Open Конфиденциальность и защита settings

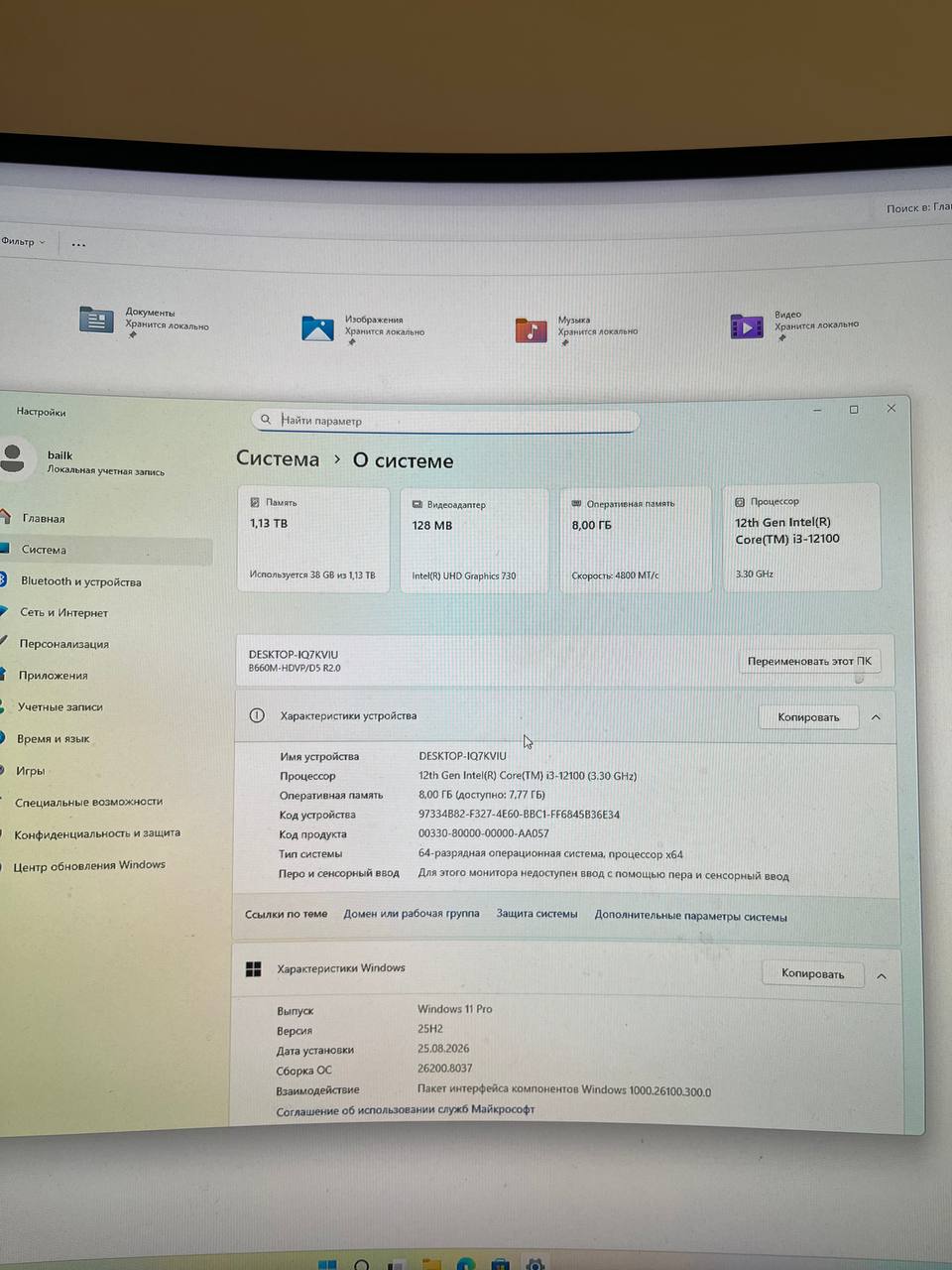(97, 834)
